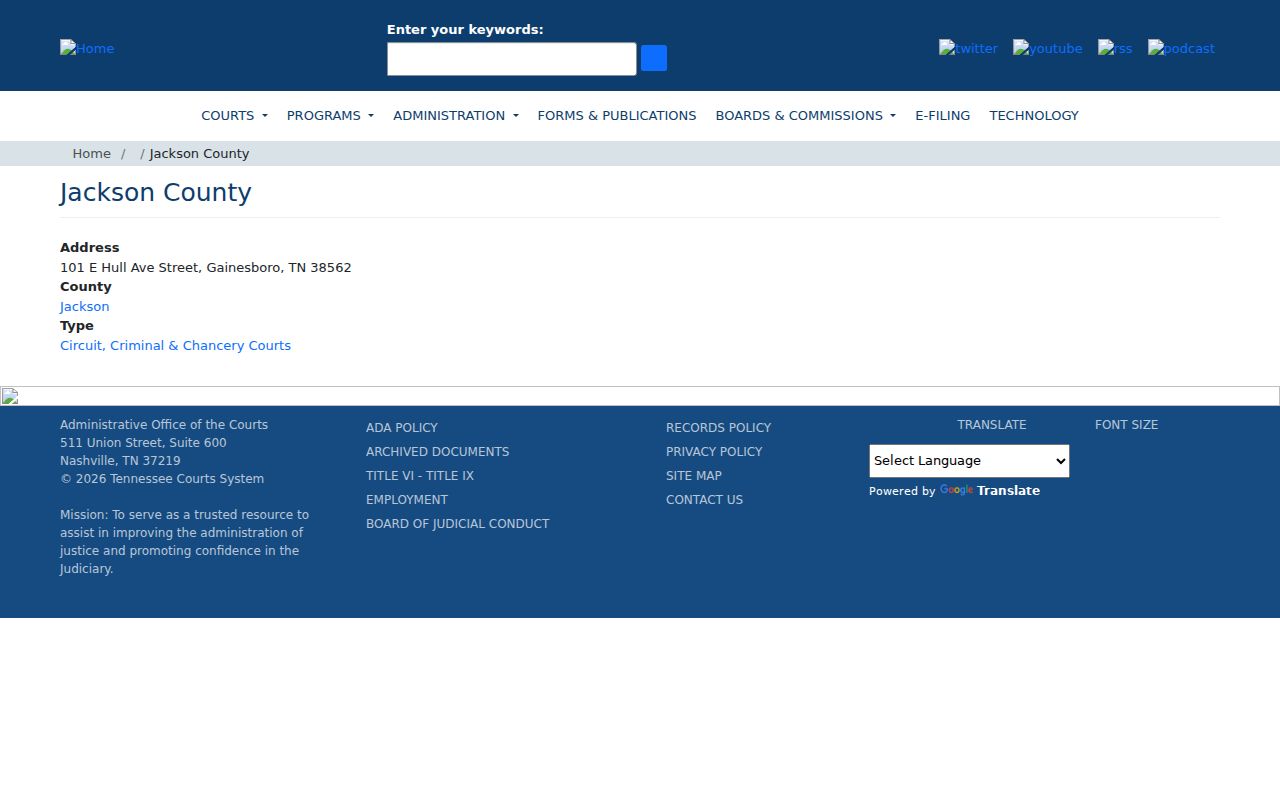Screen dimensions: 1280x800
Task: Open the Privacy Policy link
Action: tap(714, 452)
